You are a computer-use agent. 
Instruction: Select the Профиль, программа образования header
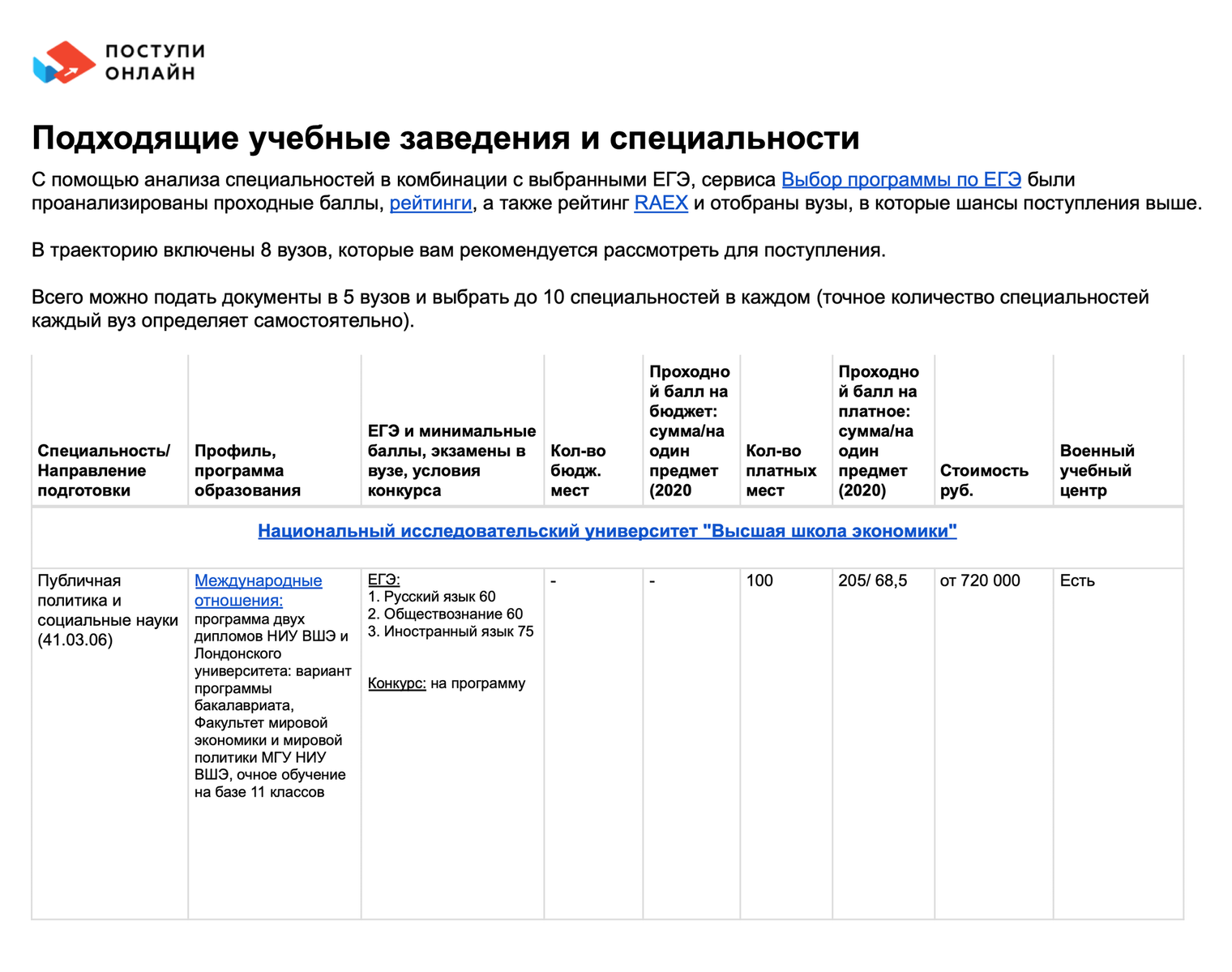(247, 470)
